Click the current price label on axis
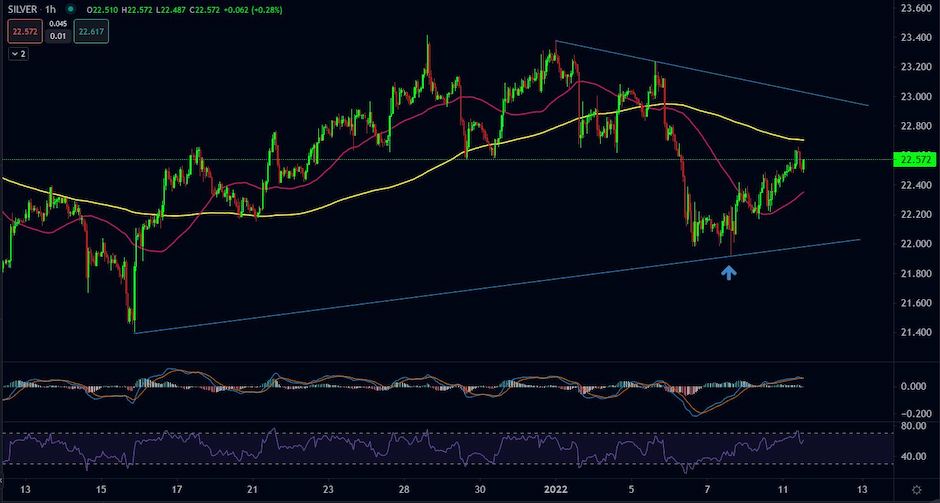The width and height of the screenshot is (940, 503). tap(915, 160)
